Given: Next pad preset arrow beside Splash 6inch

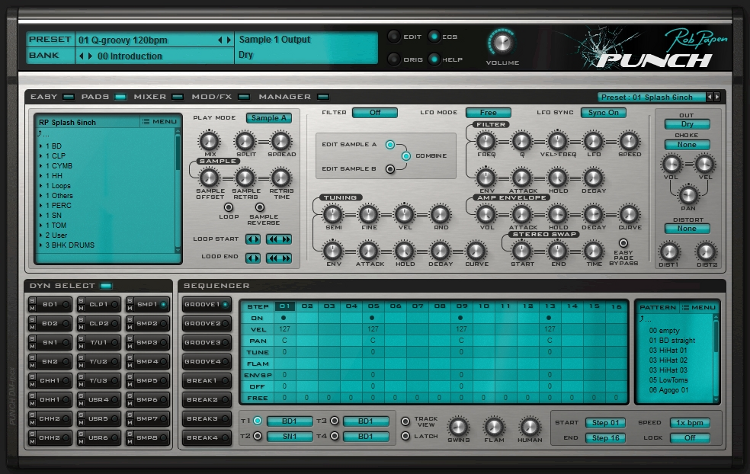Looking at the screenshot, I should point(717,97).
